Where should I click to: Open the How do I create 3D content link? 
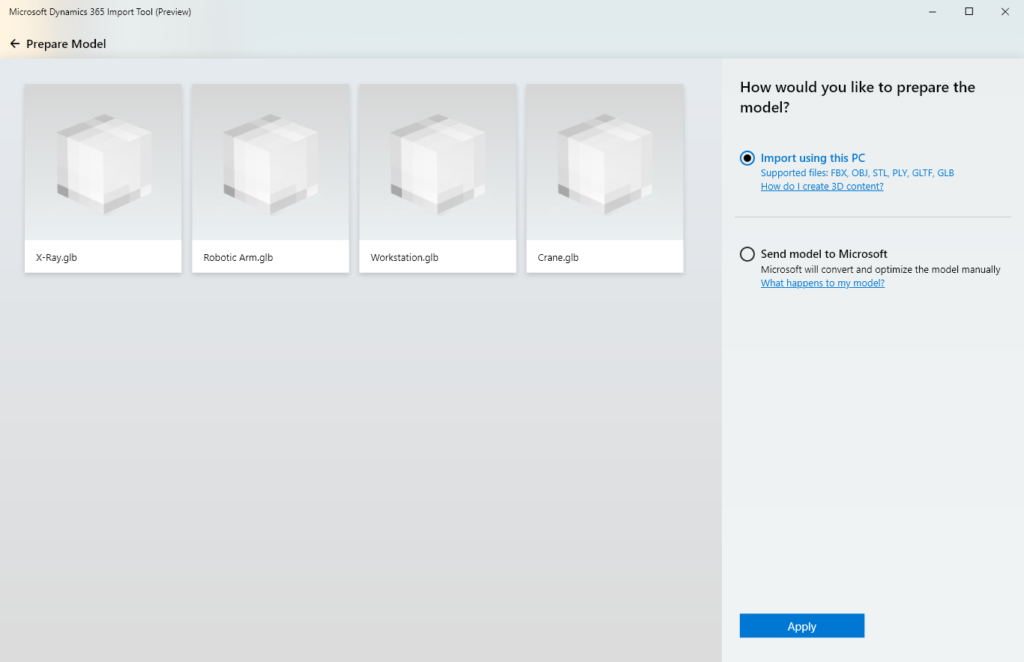coord(822,186)
